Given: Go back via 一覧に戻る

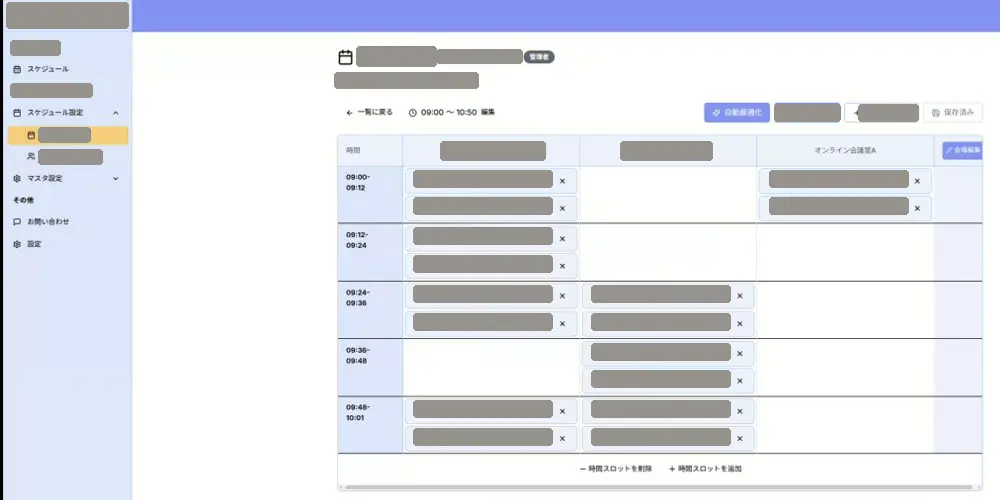Looking at the screenshot, I should point(369,112).
